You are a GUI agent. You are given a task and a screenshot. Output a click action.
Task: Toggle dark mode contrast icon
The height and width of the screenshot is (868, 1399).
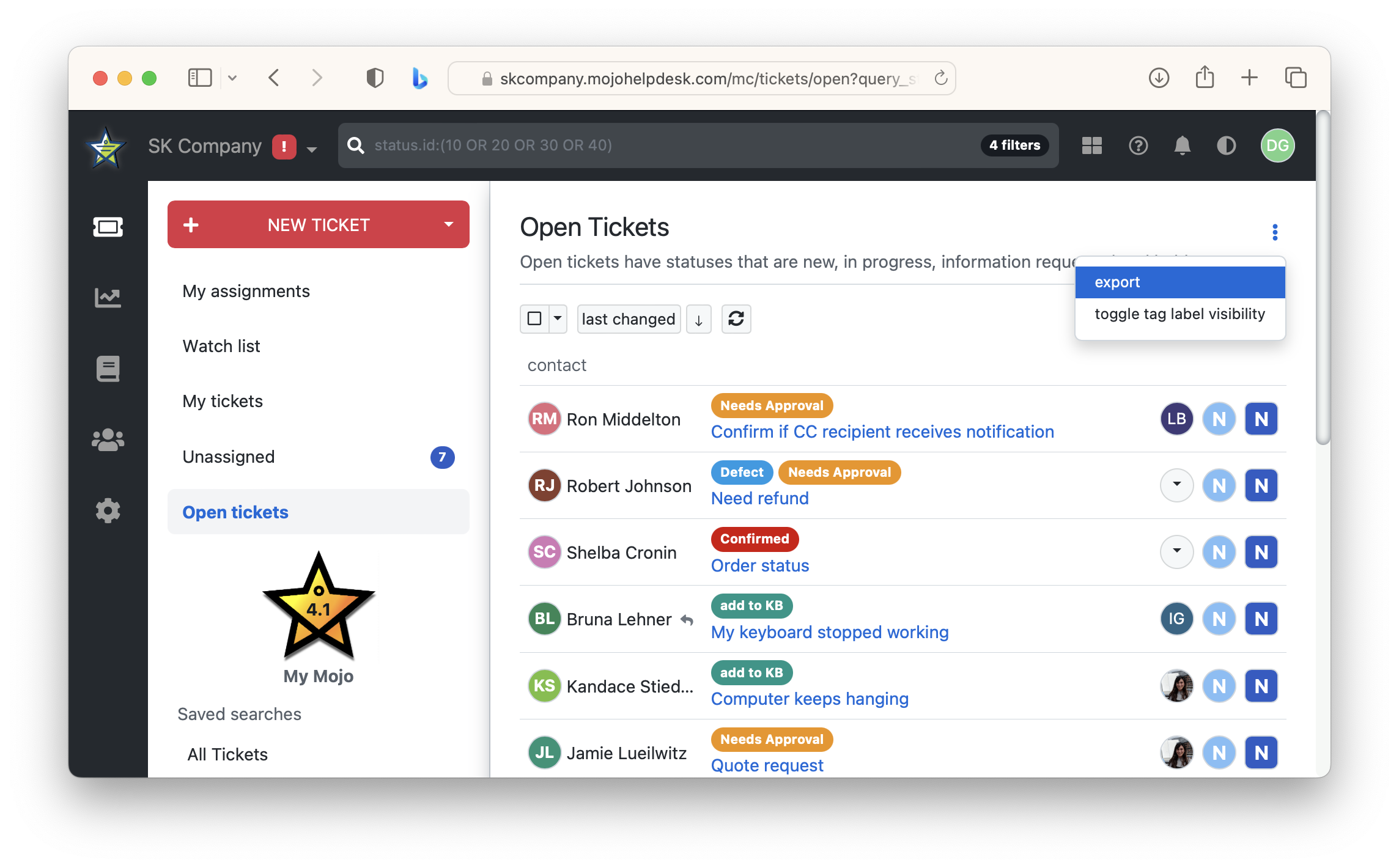tap(1226, 145)
